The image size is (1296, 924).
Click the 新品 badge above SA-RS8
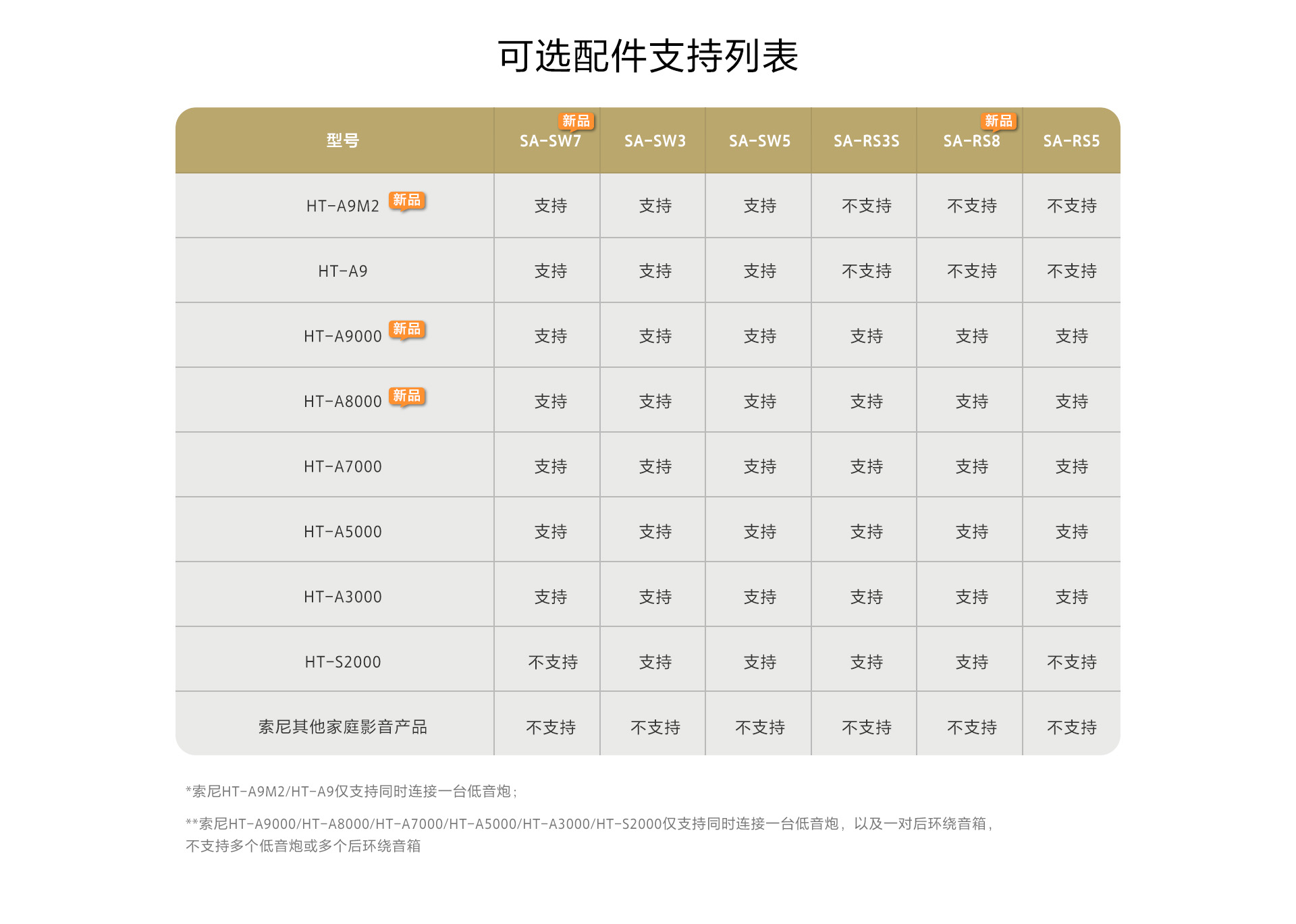pos(998,121)
